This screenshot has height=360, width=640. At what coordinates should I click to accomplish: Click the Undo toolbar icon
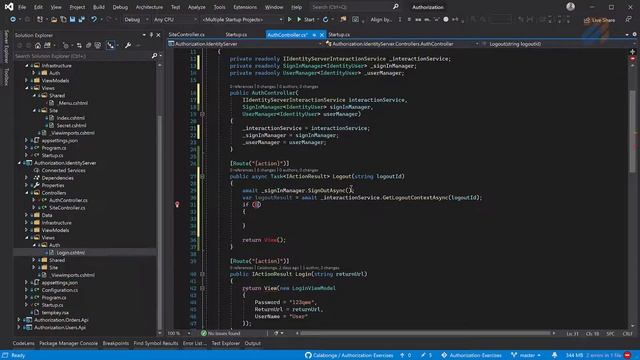click(94, 19)
